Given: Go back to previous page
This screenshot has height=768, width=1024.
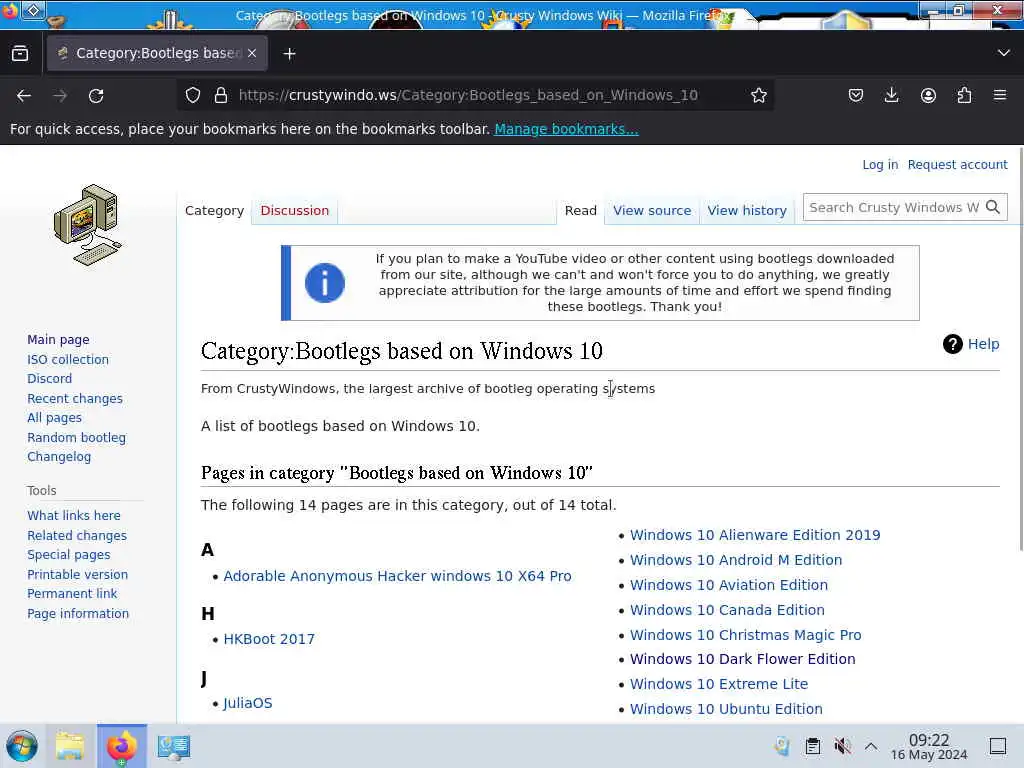Looking at the screenshot, I should [24, 95].
